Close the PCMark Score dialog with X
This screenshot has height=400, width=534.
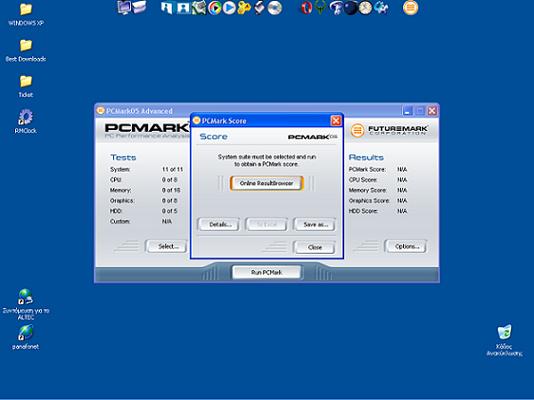coord(336,121)
